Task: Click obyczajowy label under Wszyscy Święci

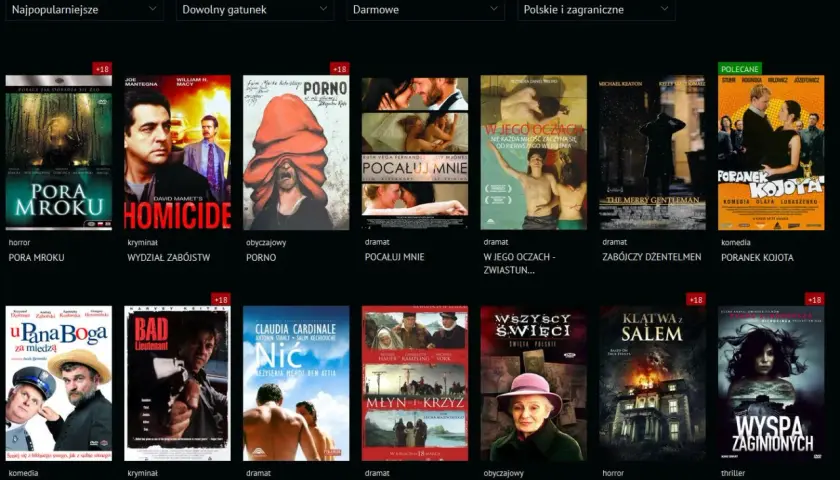Action: [x=504, y=474]
